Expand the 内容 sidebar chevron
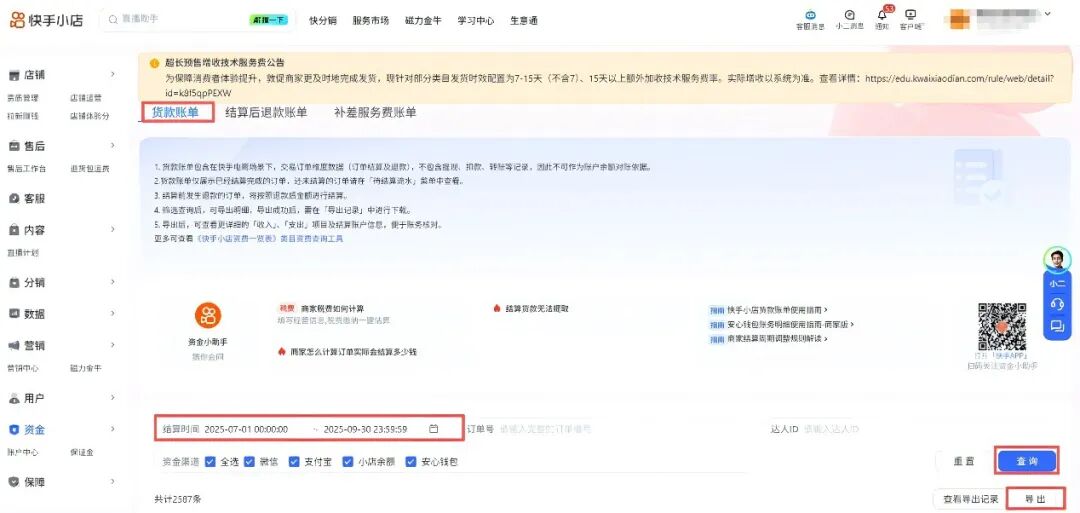The image size is (1080, 513). (x=113, y=230)
